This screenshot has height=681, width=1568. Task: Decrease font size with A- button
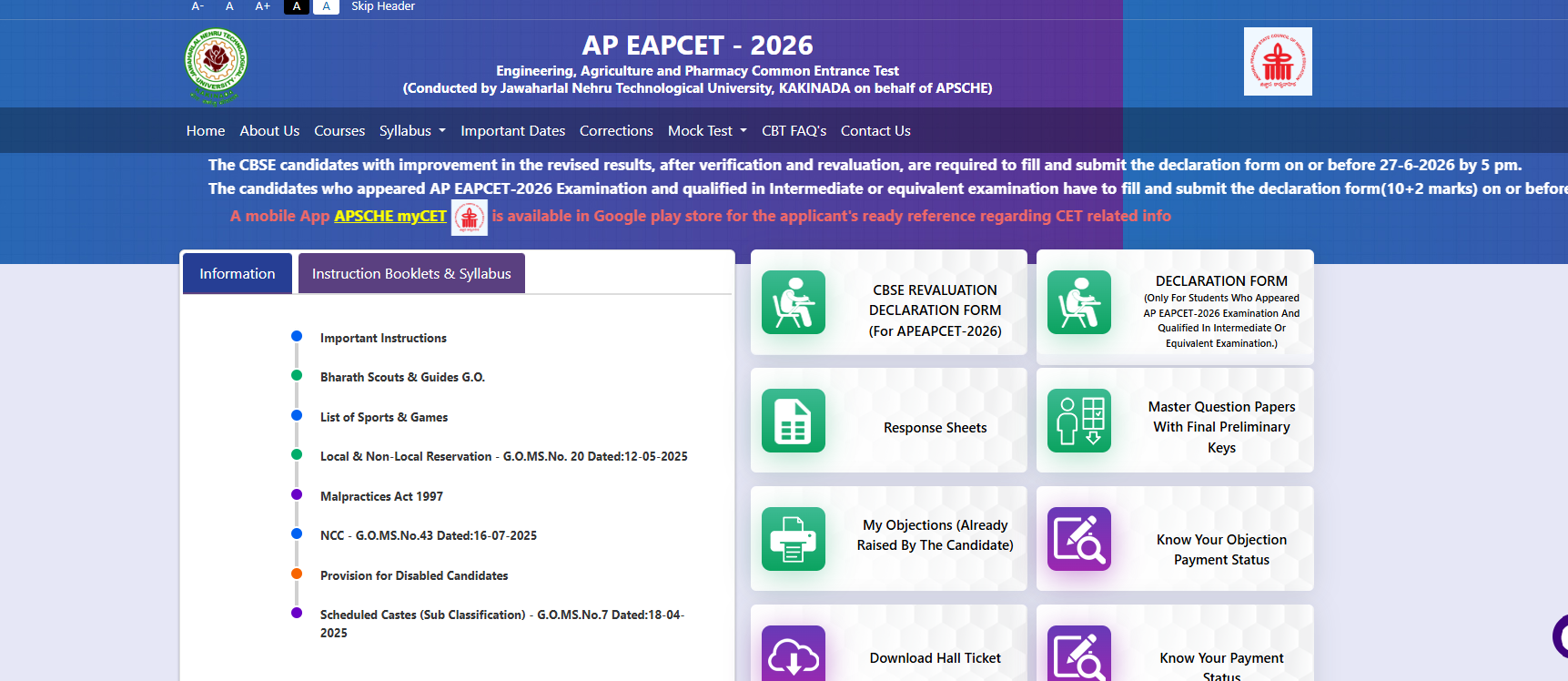click(x=197, y=6)
